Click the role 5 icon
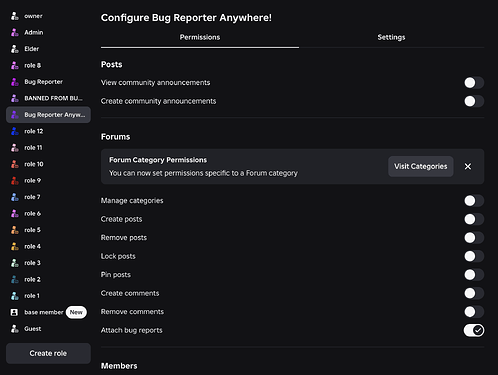Image resolution: width=498 pixels, height=375 pixels. tap(15, 230)
